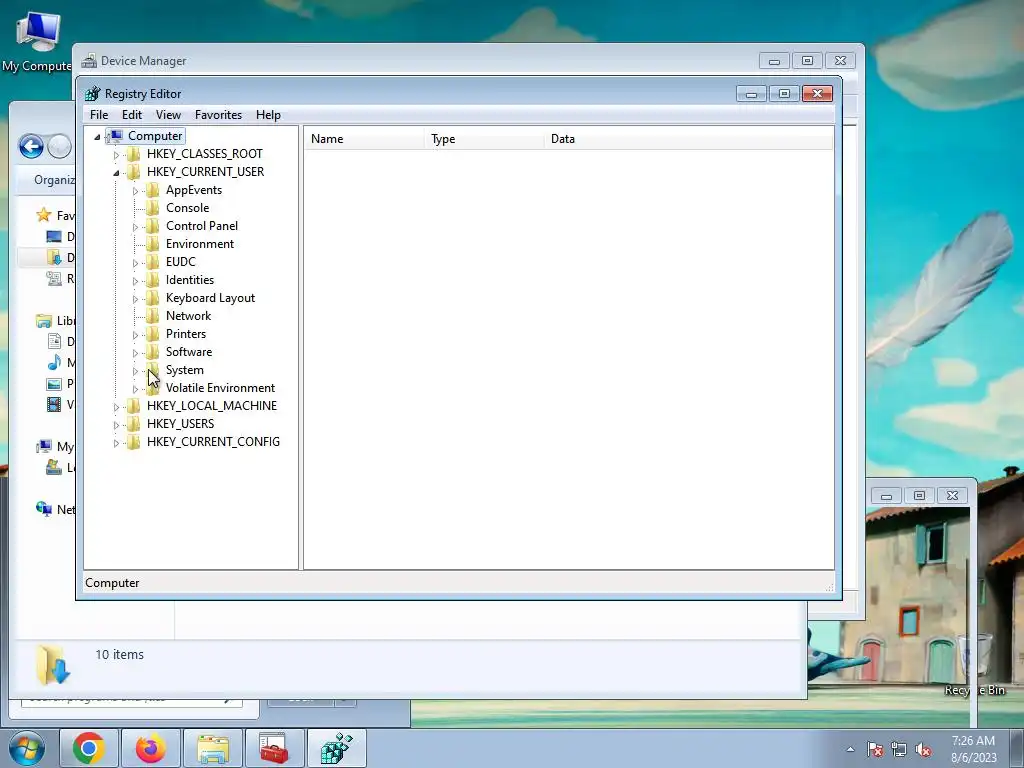Expand the Identities key

(135, 281)
